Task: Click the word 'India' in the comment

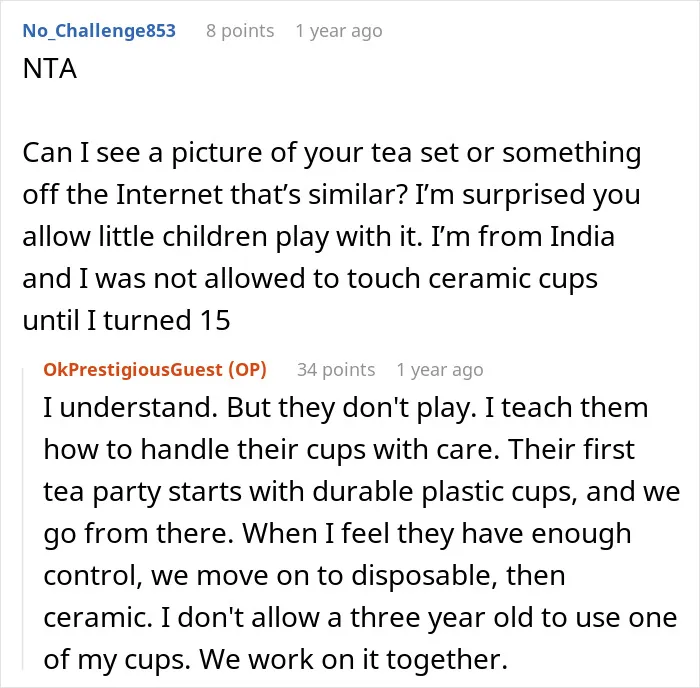Action: [x=582, y=236]
